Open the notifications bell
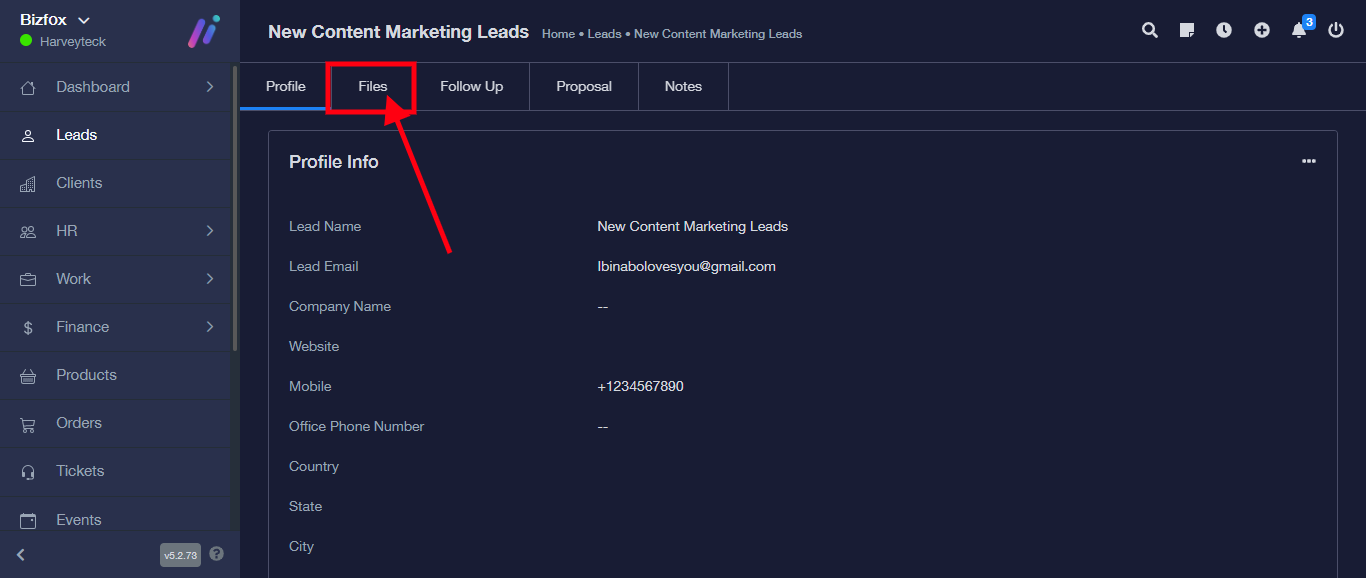 coord(1299,30)
